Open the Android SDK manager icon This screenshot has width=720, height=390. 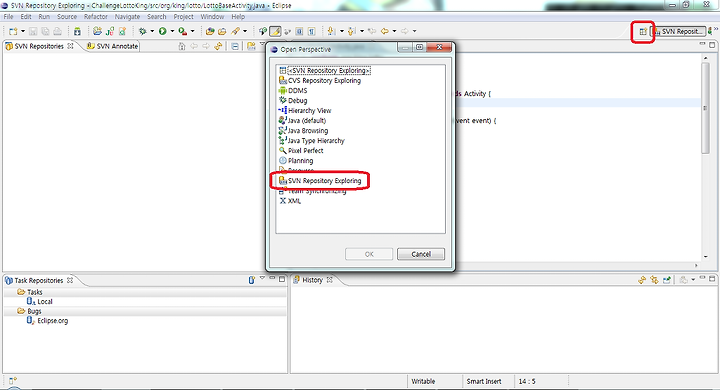pyautogui.click(x=77, y=31)
